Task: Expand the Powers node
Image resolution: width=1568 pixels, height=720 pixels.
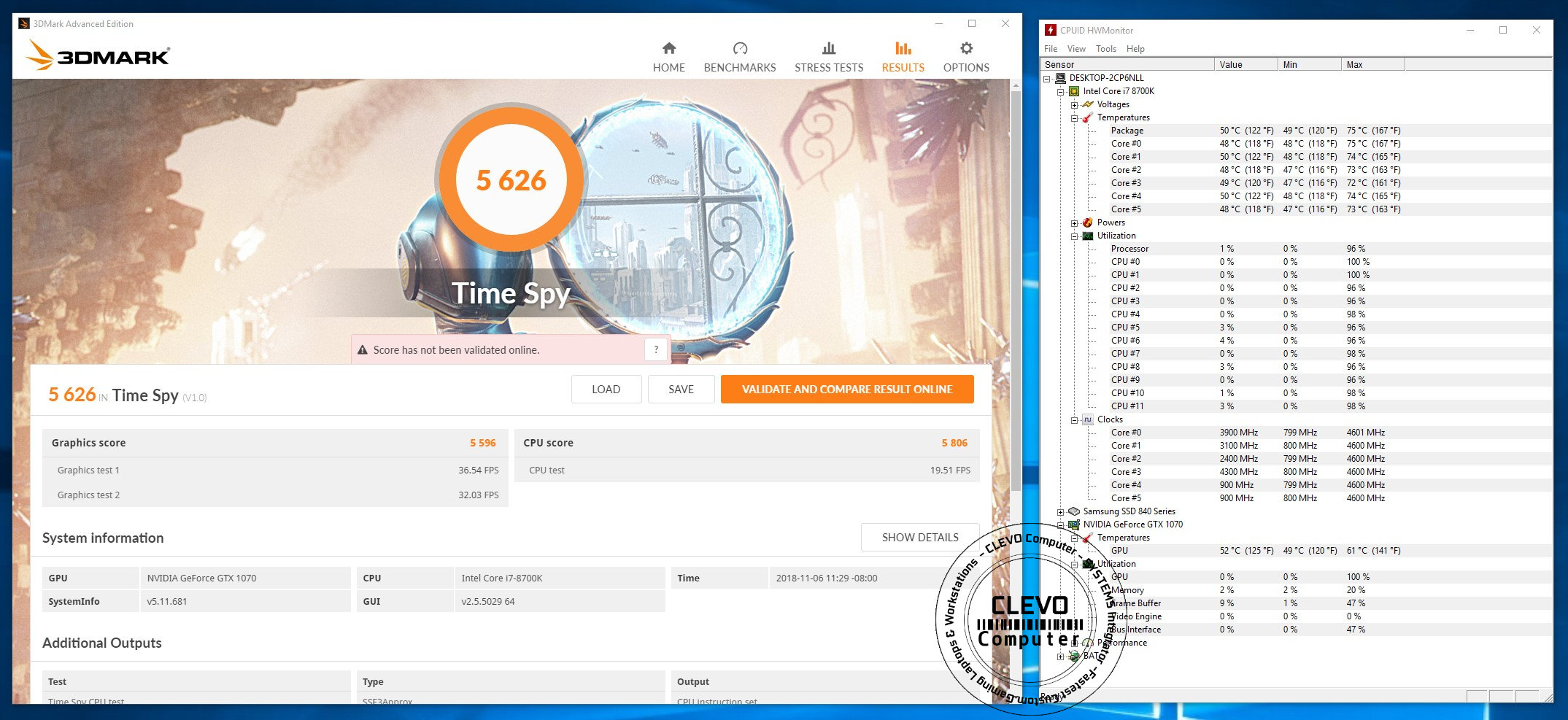Action: pos(1074,223)
